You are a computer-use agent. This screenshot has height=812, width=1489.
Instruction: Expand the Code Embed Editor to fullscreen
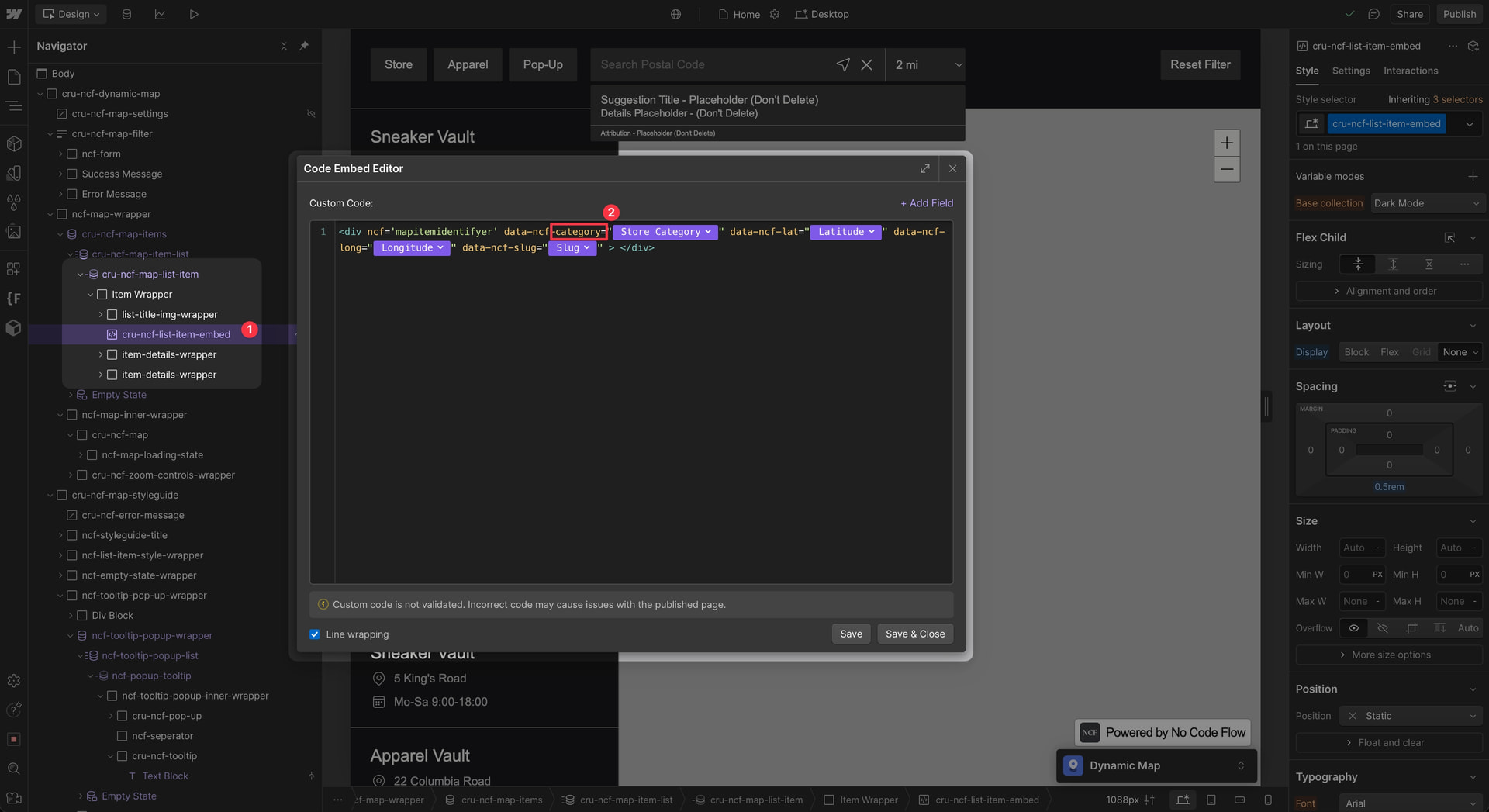925,168
